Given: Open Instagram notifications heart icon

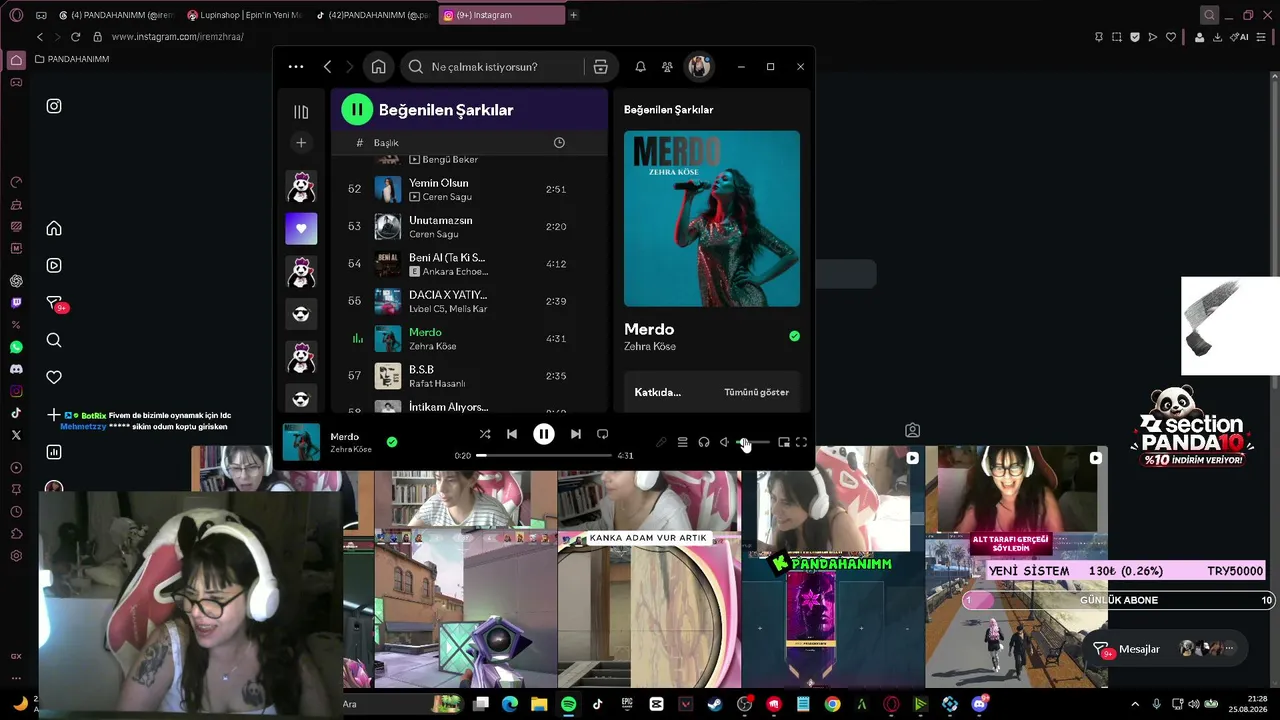Looking at the screenshot, I should [54, 377].
